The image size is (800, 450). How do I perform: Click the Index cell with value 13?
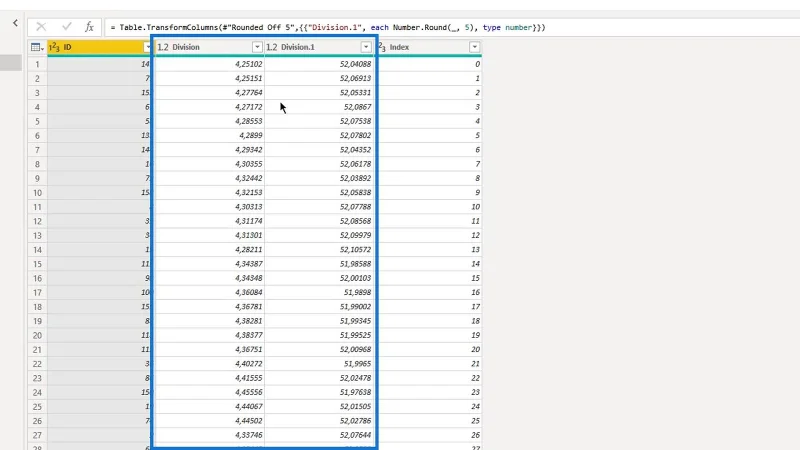428,249
